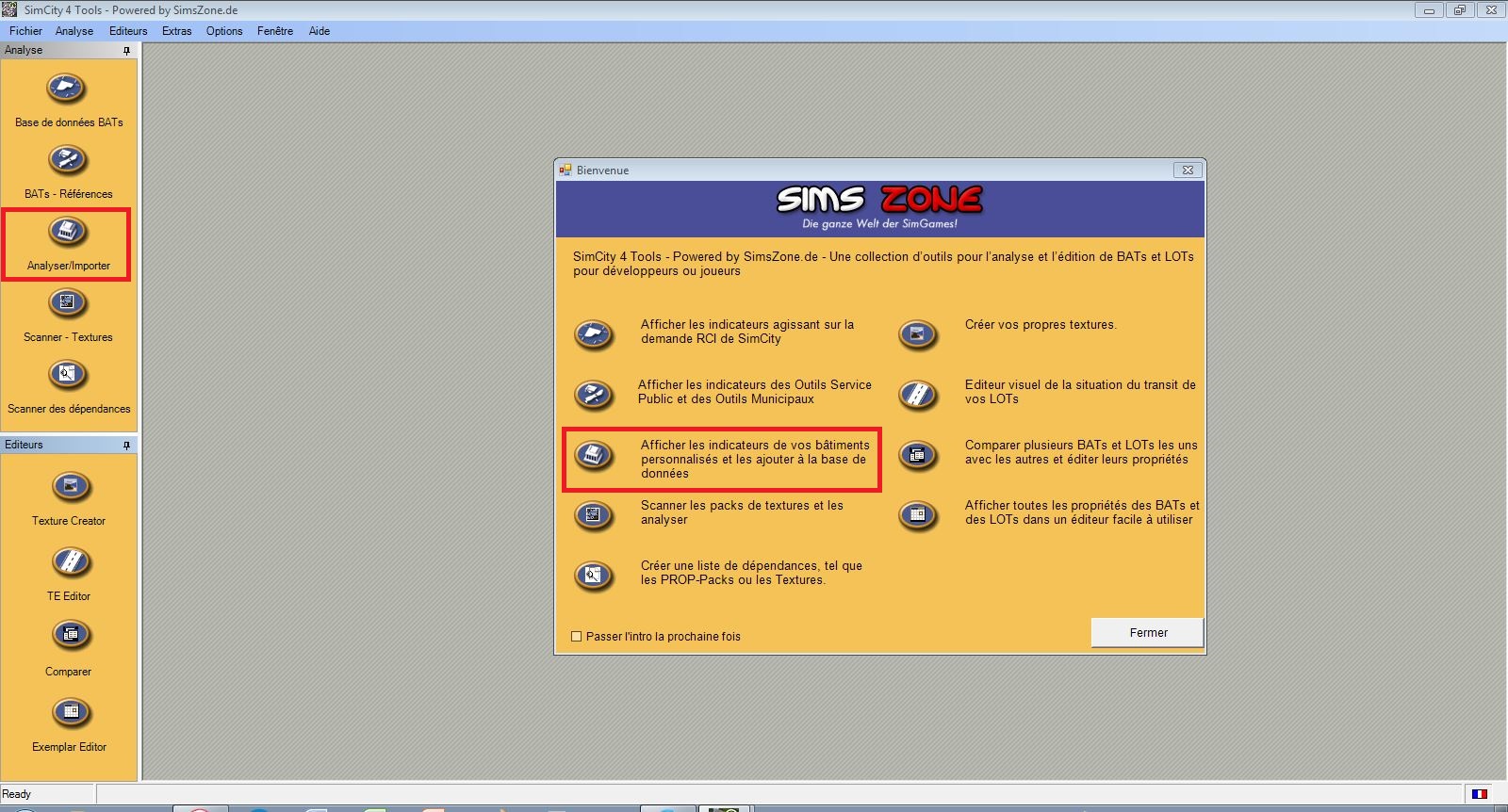Click the Analyse panel header
Viewport: 1508px width, 812px height.
(69, 50)
